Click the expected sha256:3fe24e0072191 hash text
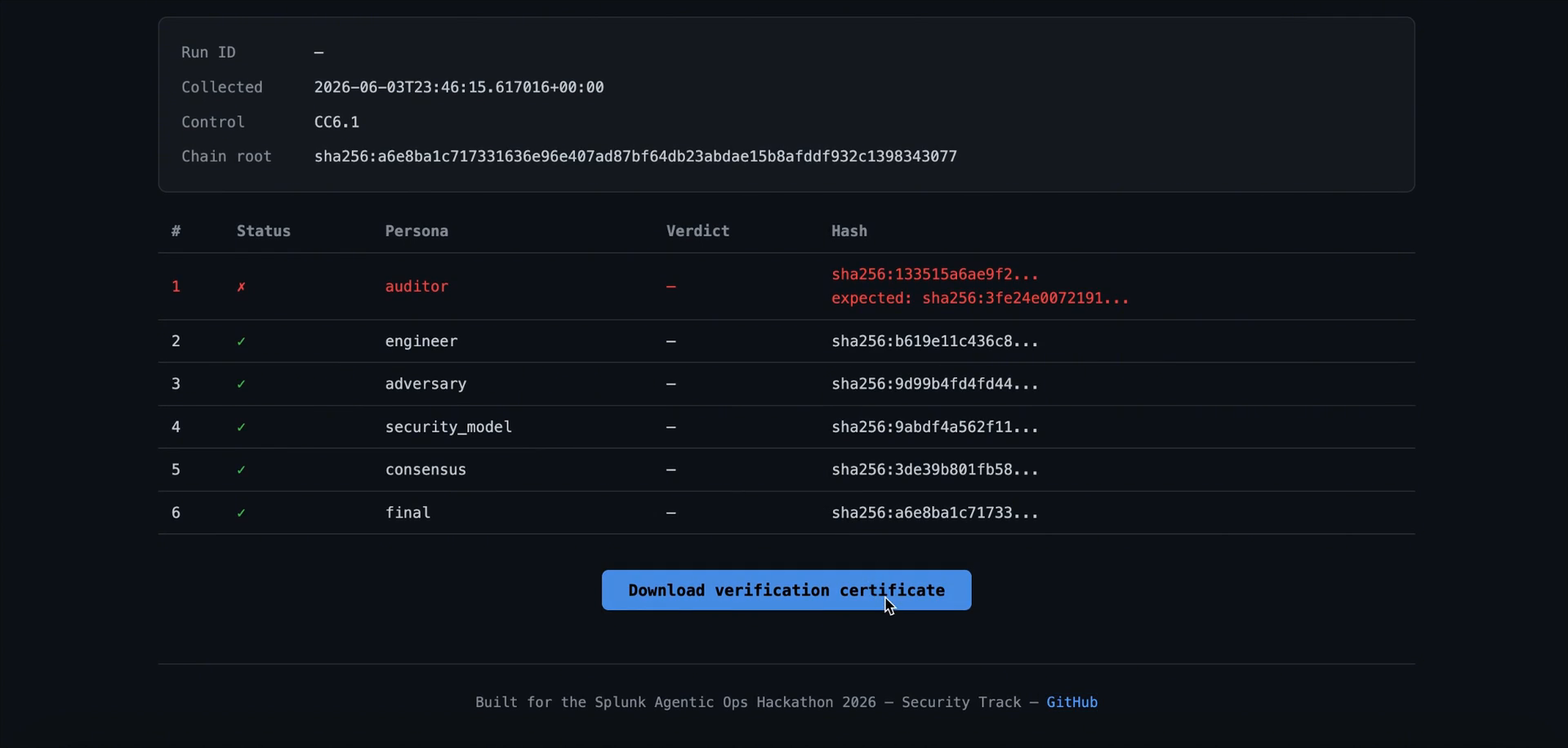1568x748 pixels. pyautogui.click(x=980, y=298)
